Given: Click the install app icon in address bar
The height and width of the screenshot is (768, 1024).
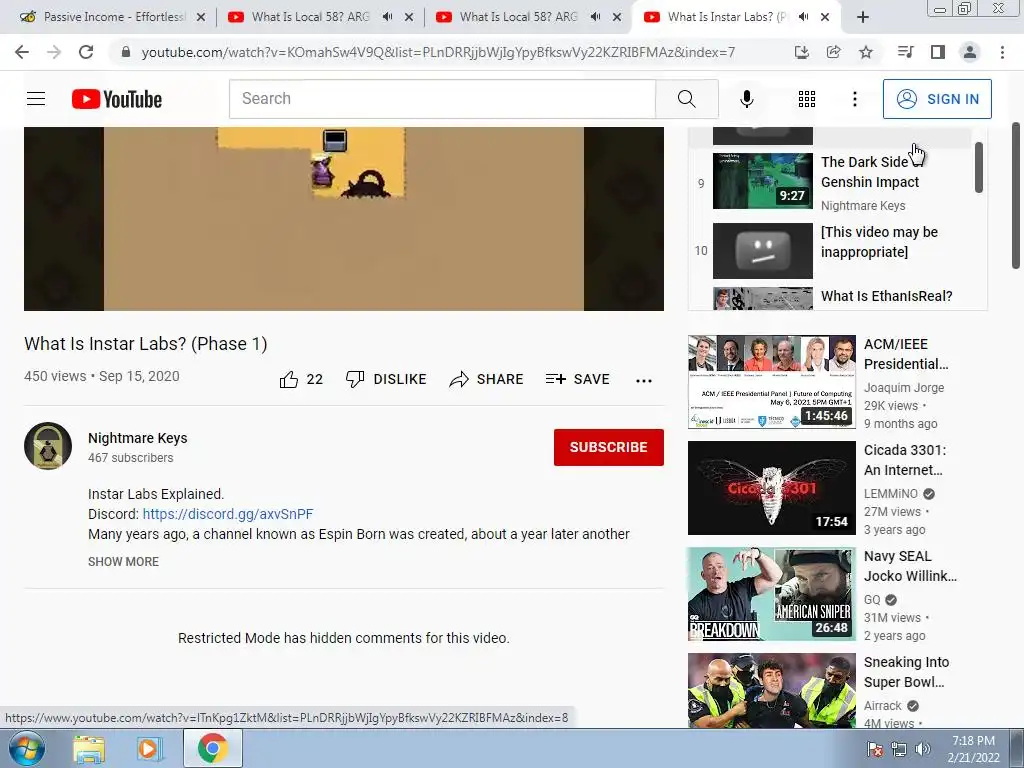Looking at the screenshot, I should click(801, 52).
